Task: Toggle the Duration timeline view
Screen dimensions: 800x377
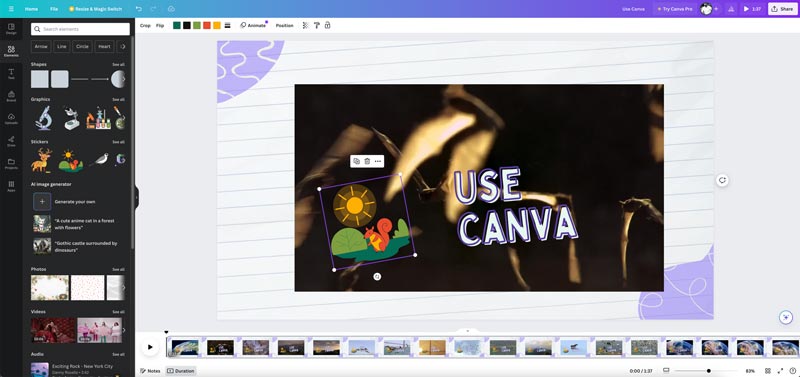Action: (x=181, y=371)
